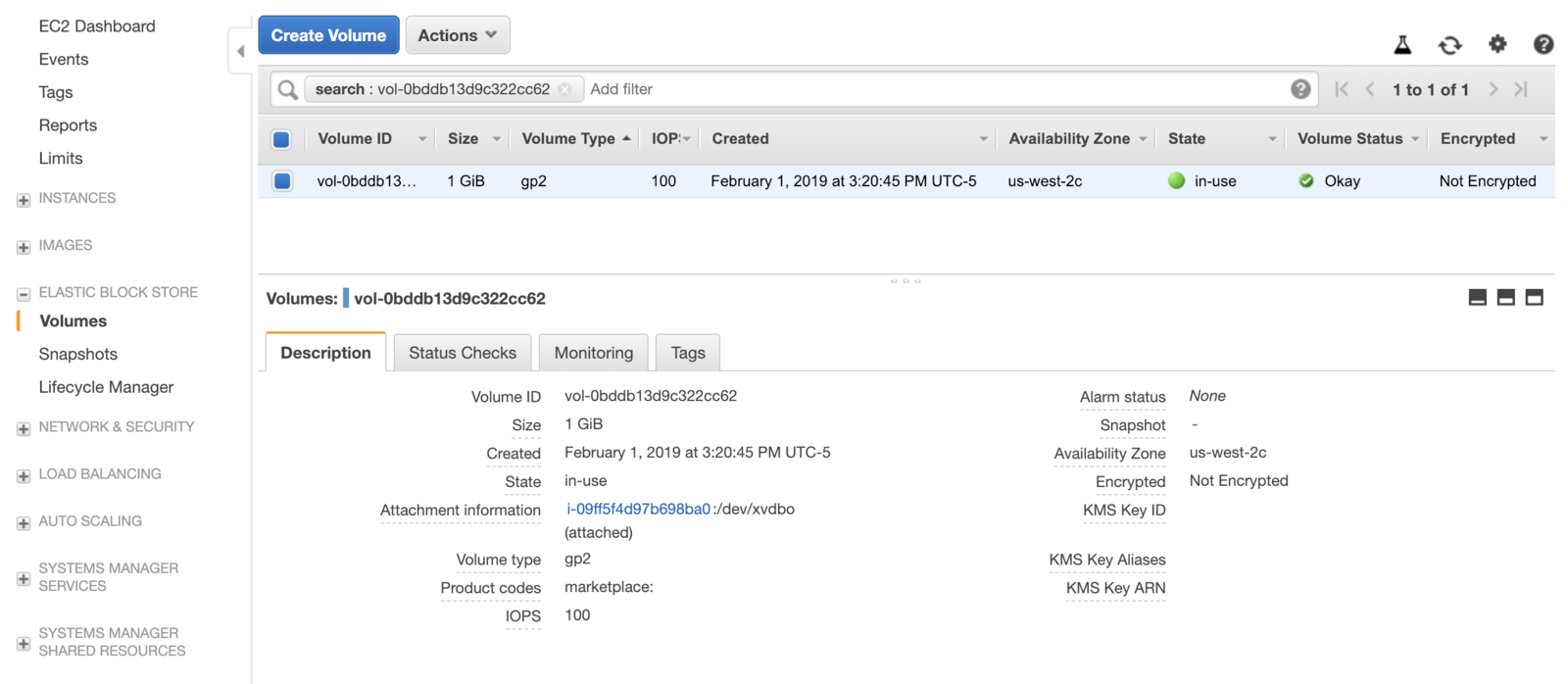Click the vol-0bddb13… Volume ID cell

367,181
